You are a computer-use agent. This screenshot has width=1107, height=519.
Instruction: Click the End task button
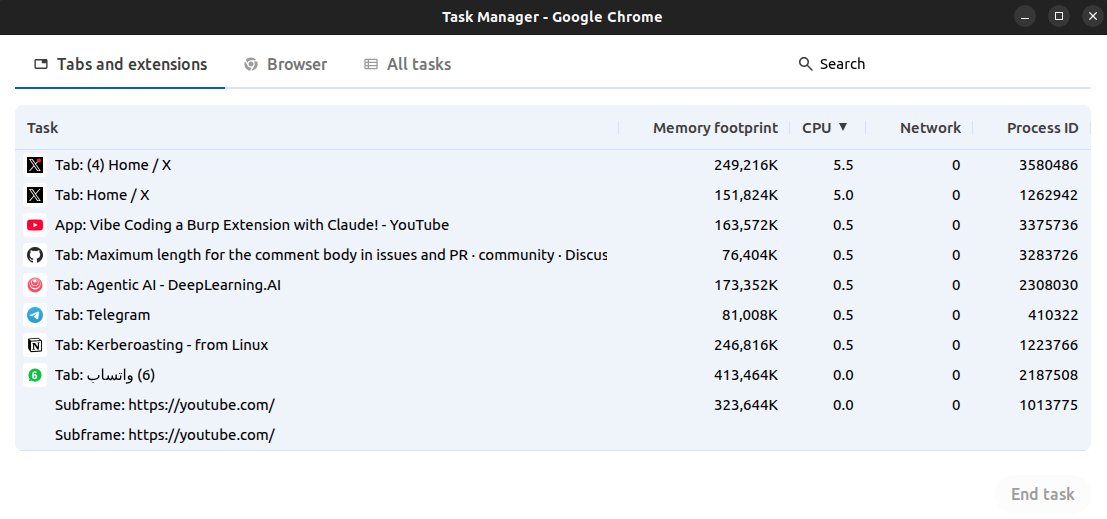pyautogui.click(x=1042, y=494)
